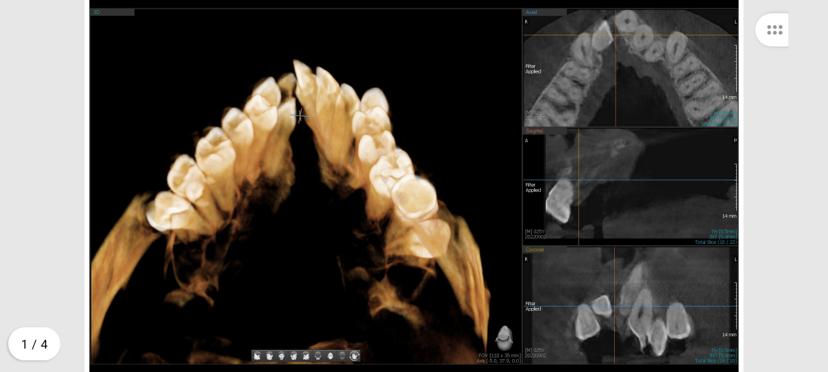Image resolution: width=828 pixels, height=372 pixels.
Task: Select the seventh head-orientation preset in toolbar
Action: pos(331,356)
